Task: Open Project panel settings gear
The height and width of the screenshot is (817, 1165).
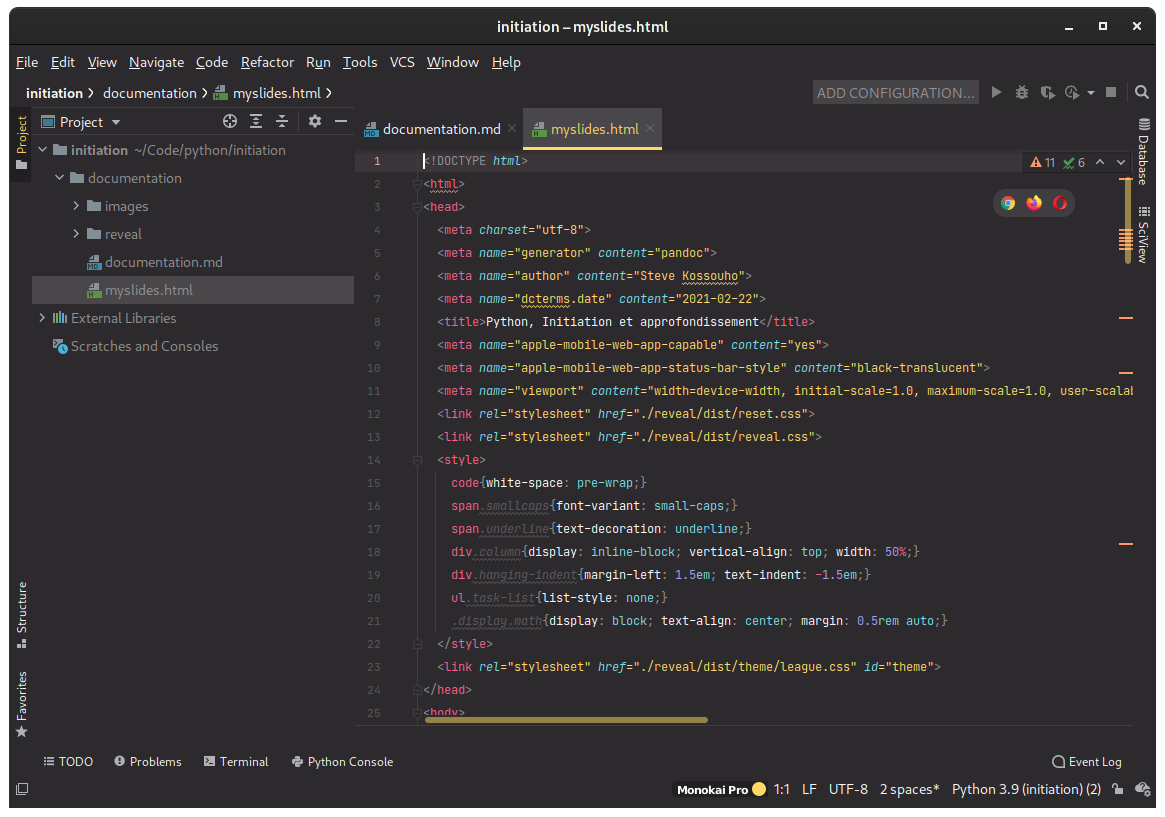Action: coord(315,121)
